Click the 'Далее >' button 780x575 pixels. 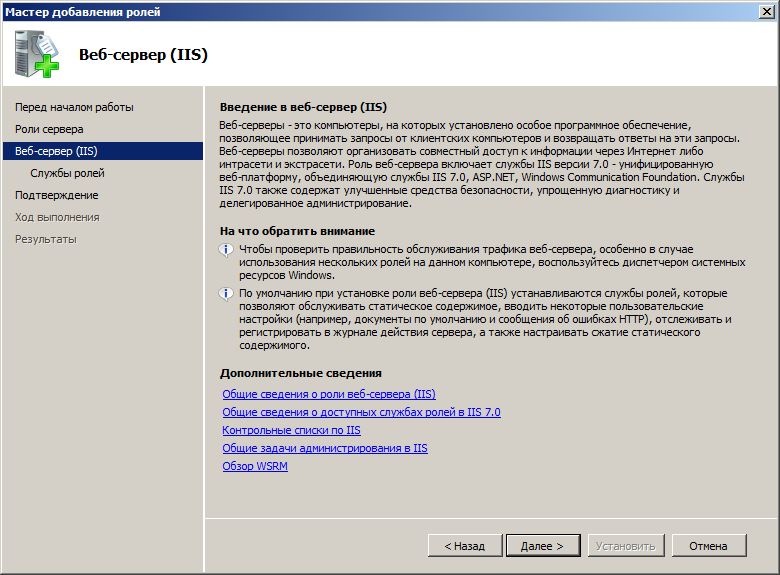543,546
